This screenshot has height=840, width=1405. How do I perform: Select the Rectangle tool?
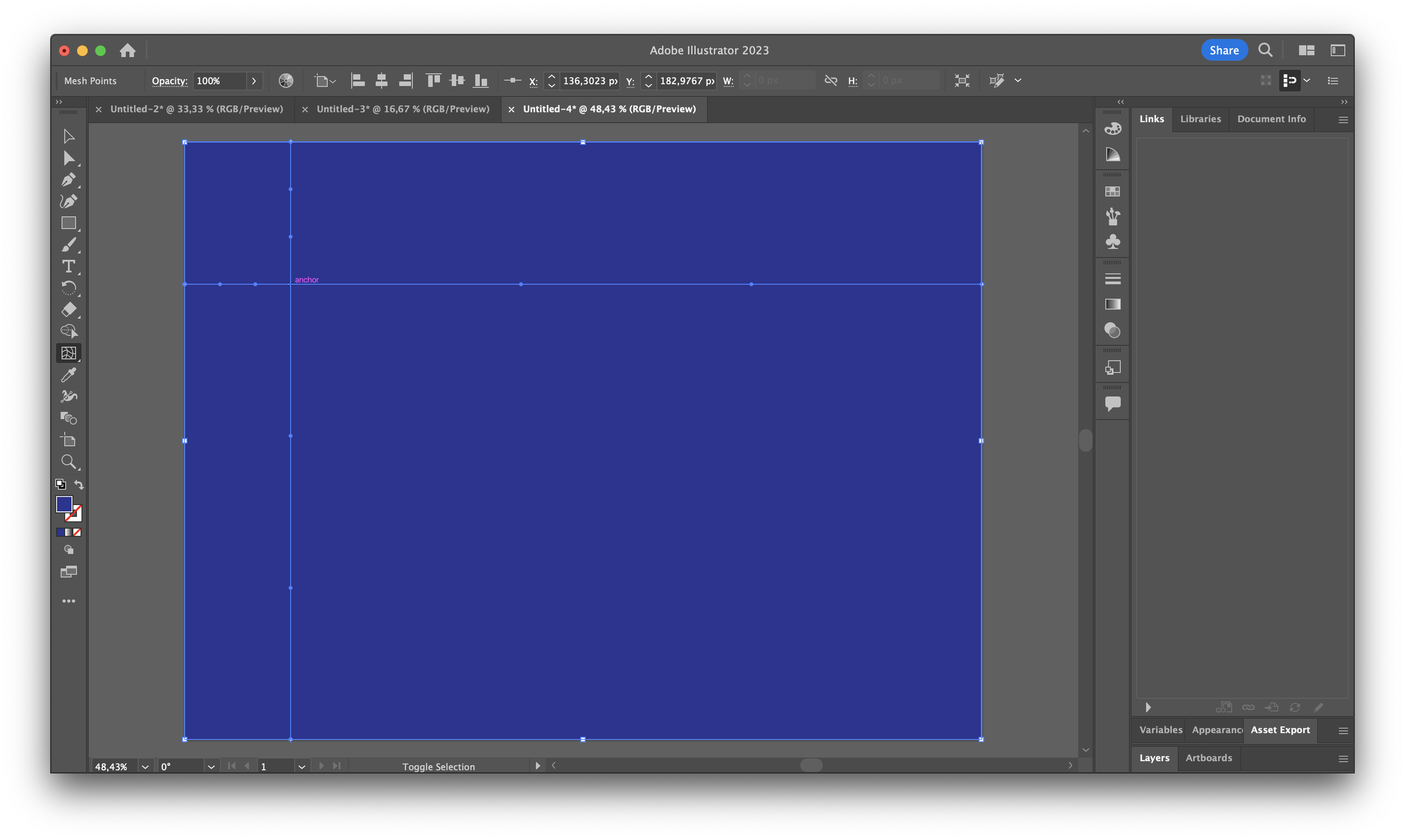click(69, 223)
